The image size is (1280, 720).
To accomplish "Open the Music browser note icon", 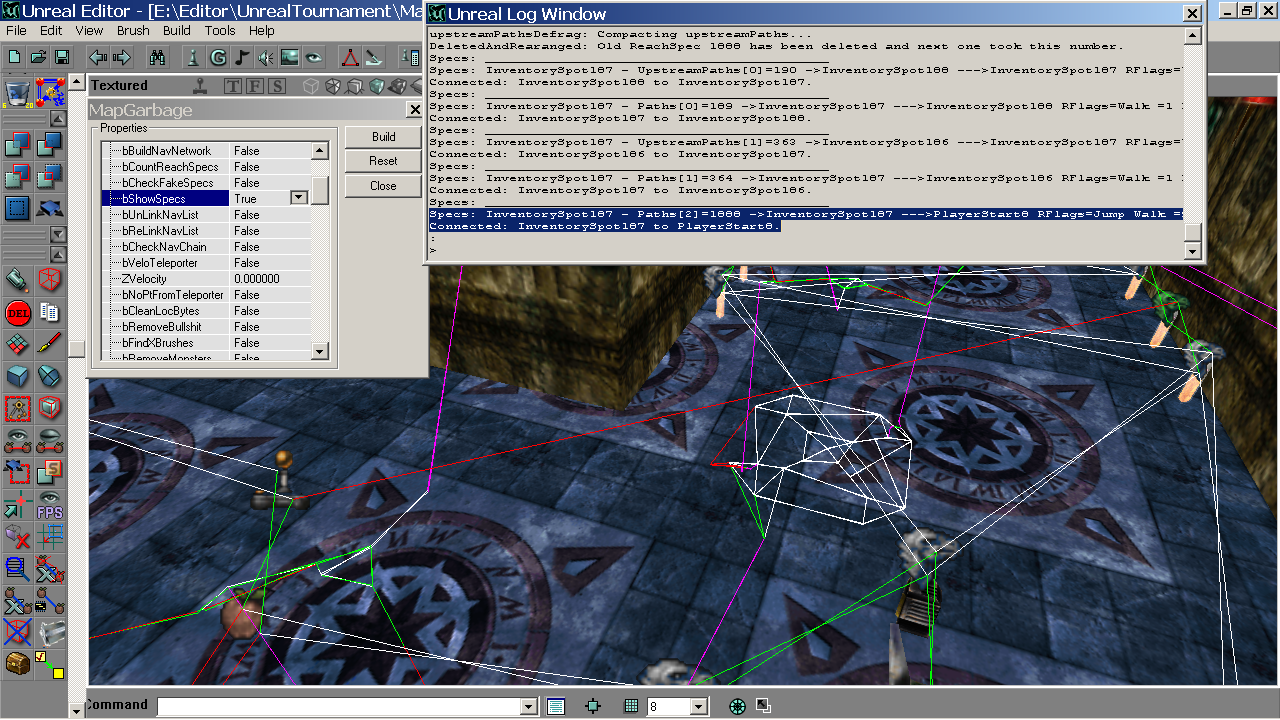I will click(242, 57).
